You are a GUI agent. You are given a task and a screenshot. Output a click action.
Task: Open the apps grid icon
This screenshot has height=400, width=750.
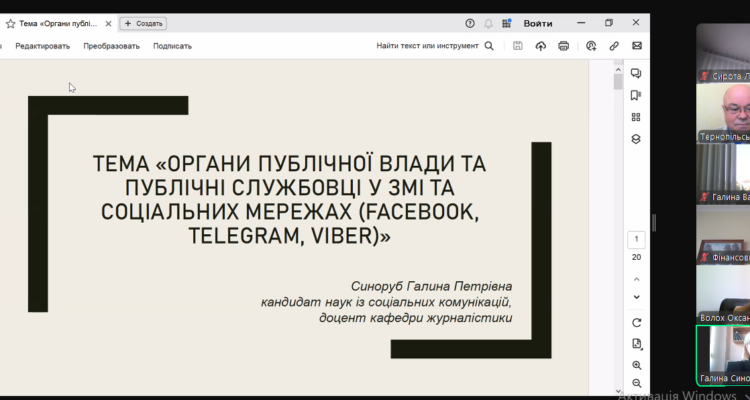[x=507, y=23]
